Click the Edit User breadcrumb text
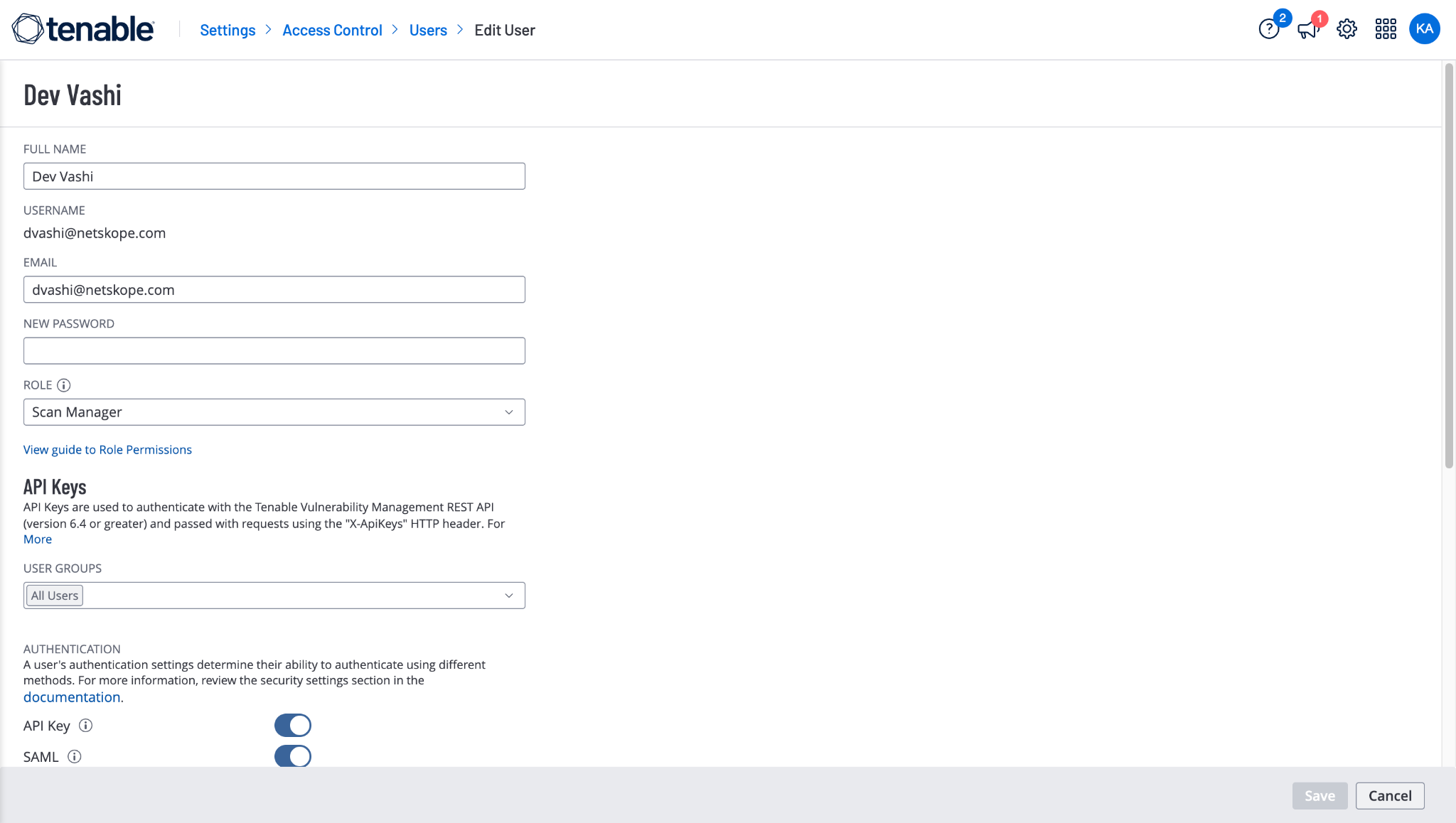The image size is (1456, 823). (x=505, y=30)
